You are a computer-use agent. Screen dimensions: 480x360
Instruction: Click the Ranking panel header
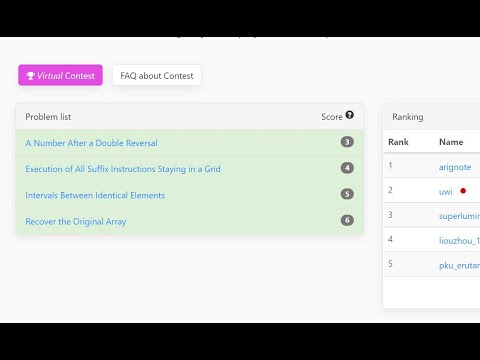pyautogui.click(x=408, y=117)
